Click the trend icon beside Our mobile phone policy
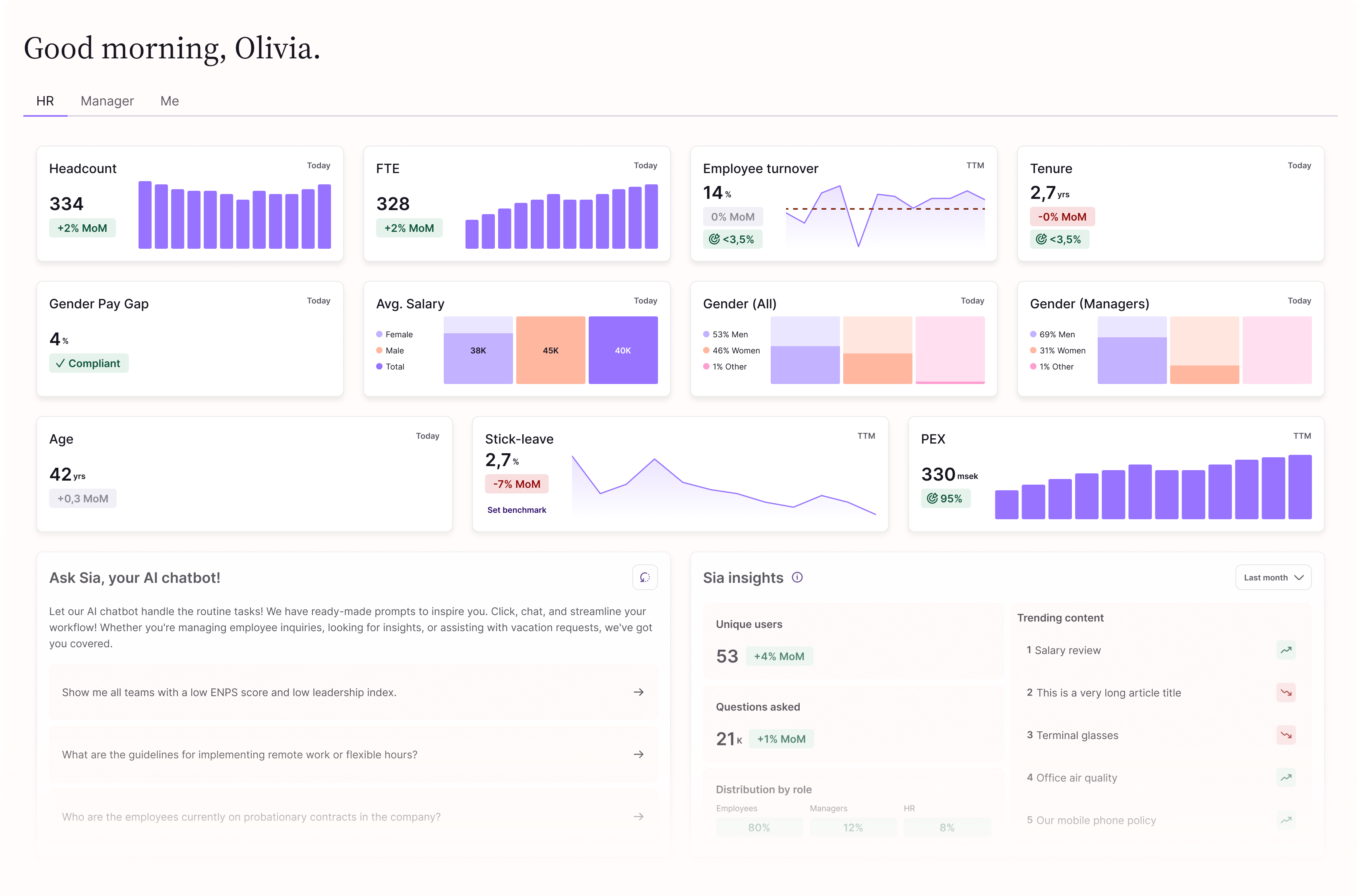1357x896 pixels. click(1286, 820)
